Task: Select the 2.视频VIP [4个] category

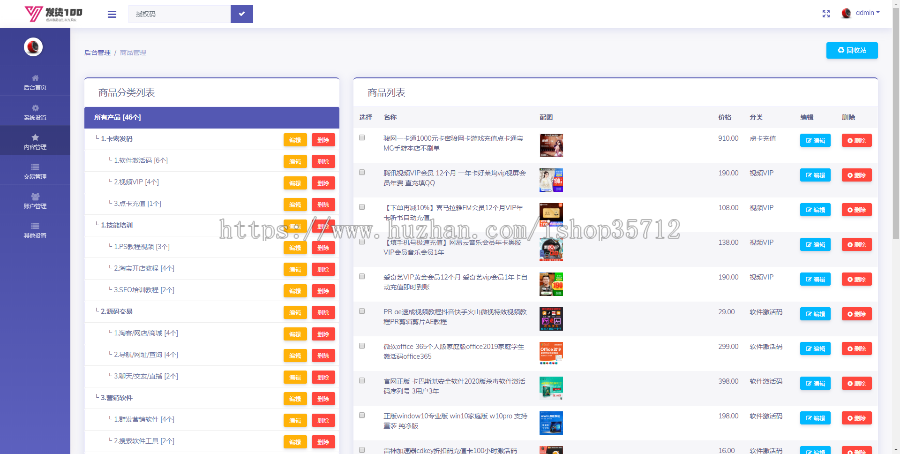Action: [x=135, y=182]
